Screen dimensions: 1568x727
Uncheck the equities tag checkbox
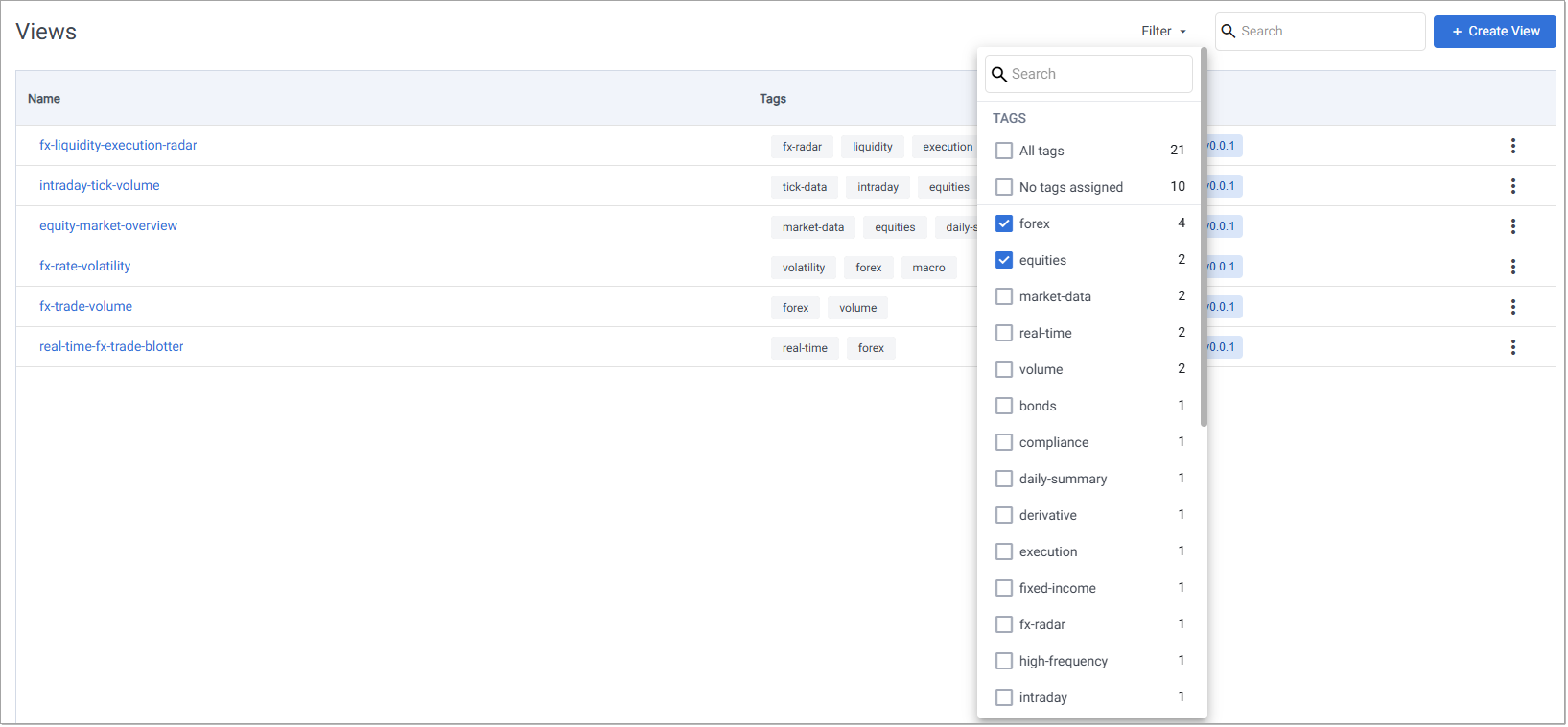[x=1004, y=260]
